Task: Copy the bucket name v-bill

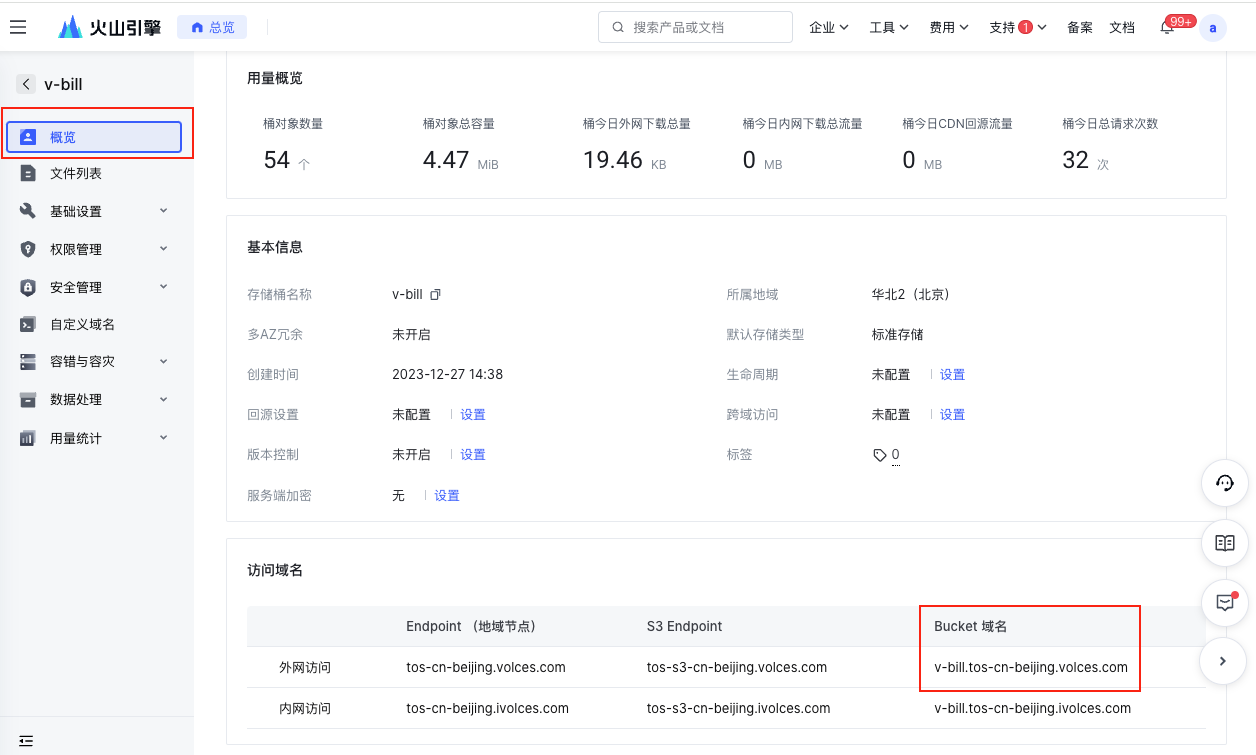Action: pyautogui.click(x=435, y=295)
